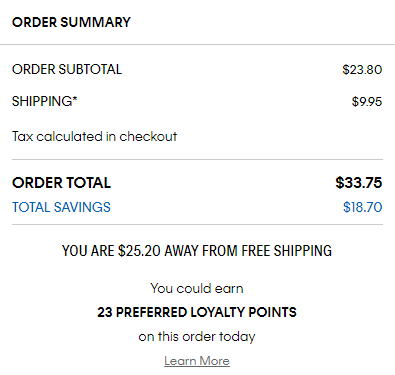Image resolution: width=395 pixels, height=375 pixels.
Task: Click the divider line below TOTAL SAVINGS
Action: coord(197,225)
